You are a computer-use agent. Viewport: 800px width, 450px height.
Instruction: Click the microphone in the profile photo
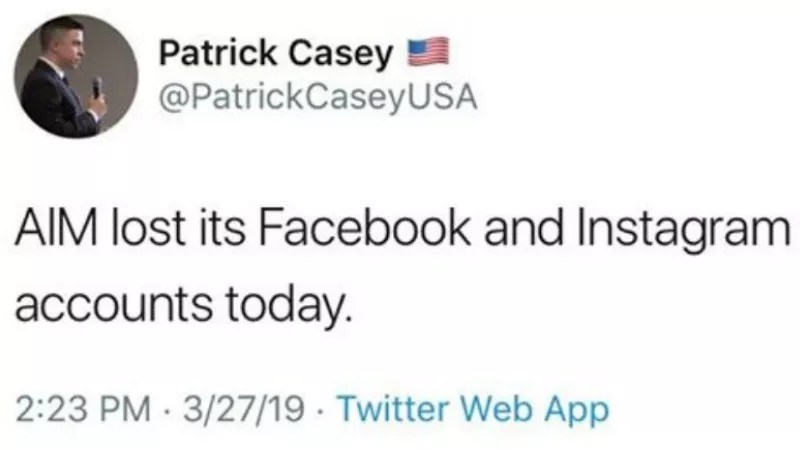(97, 86)
